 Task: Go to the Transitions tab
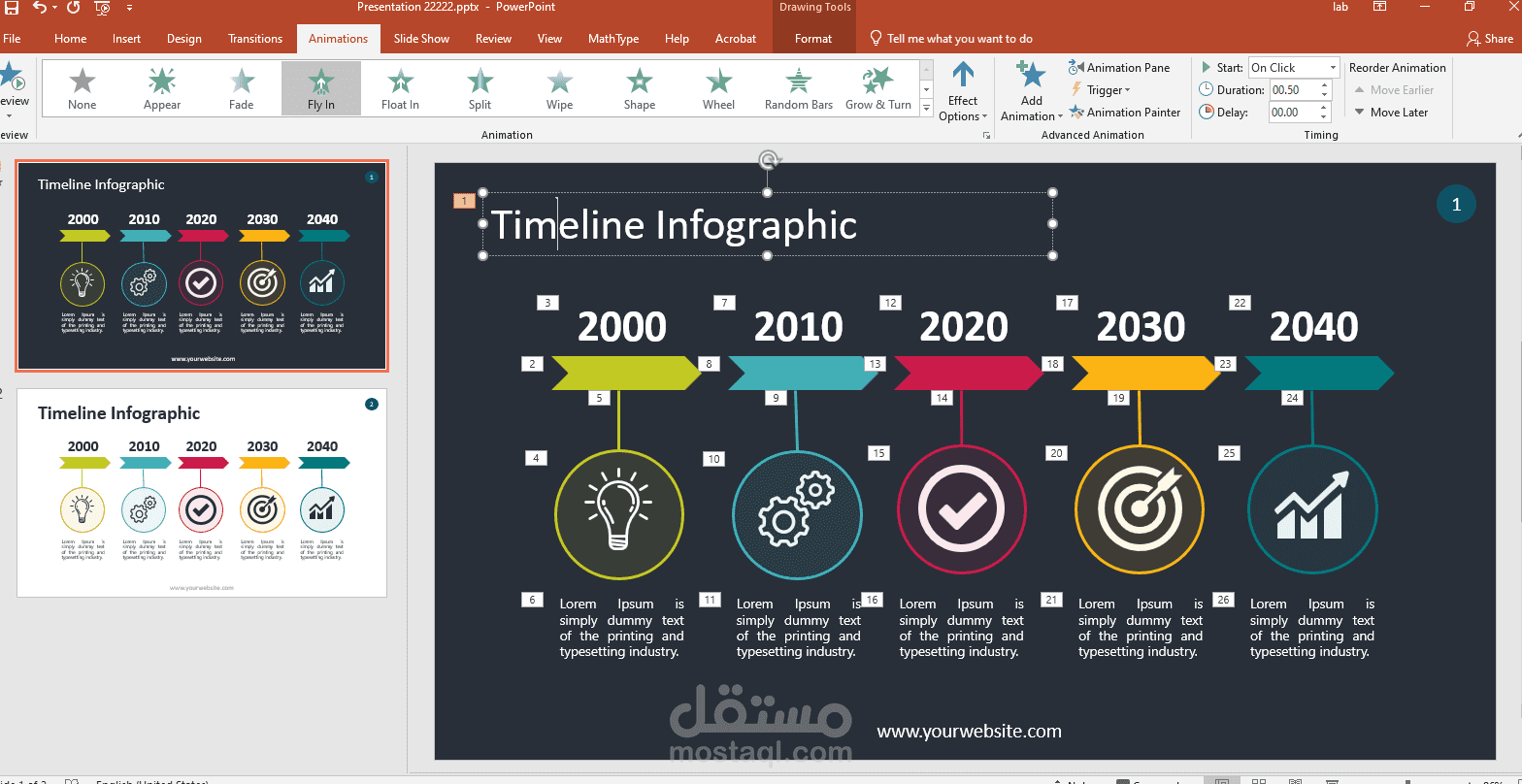coord(255,39)
